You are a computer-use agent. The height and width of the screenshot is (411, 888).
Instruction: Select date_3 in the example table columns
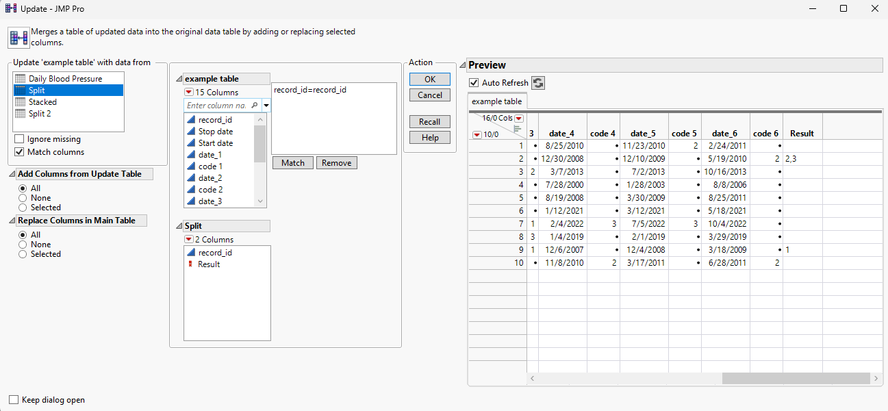pos(210,201)
